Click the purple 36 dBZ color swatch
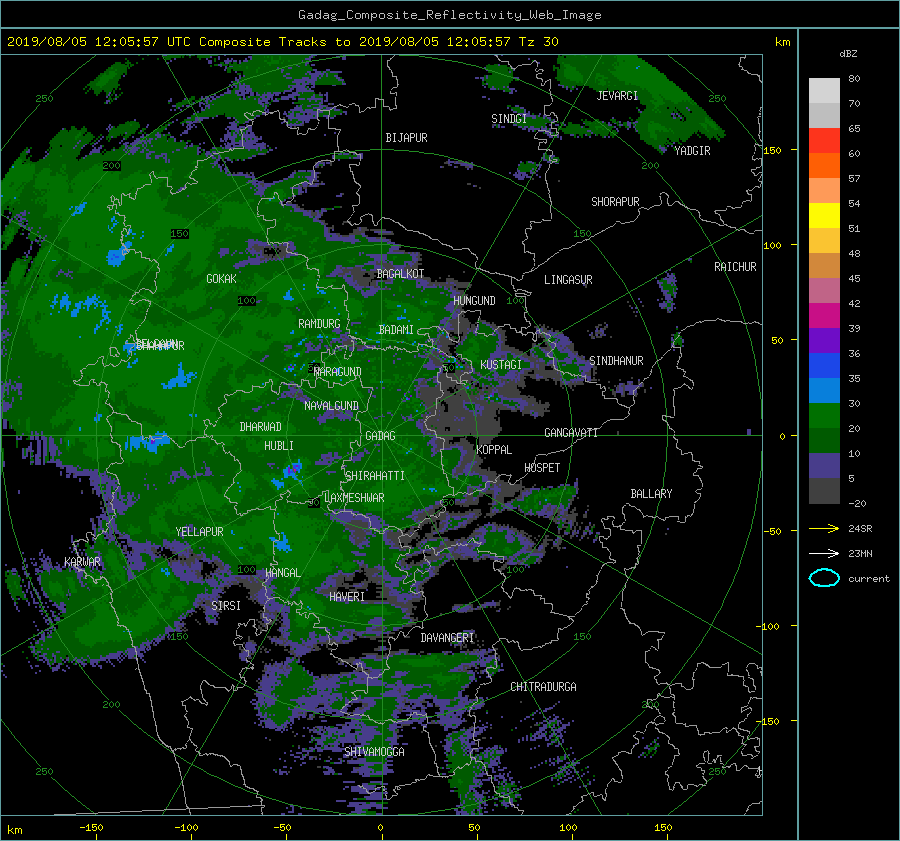The image size is (900, 841). [824, 341]
